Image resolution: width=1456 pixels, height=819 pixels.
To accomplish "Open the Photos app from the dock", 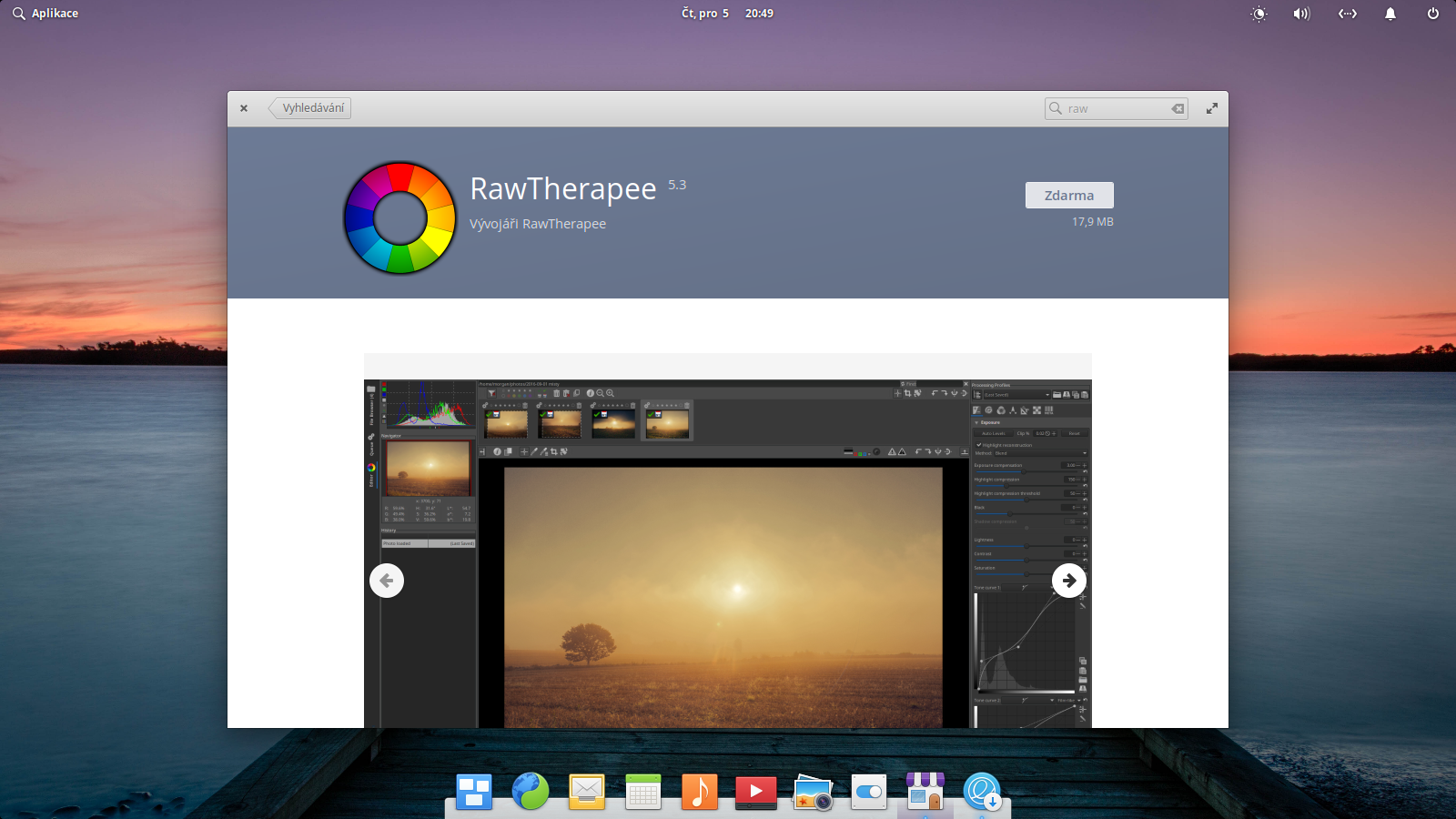I will click(813, 792).
